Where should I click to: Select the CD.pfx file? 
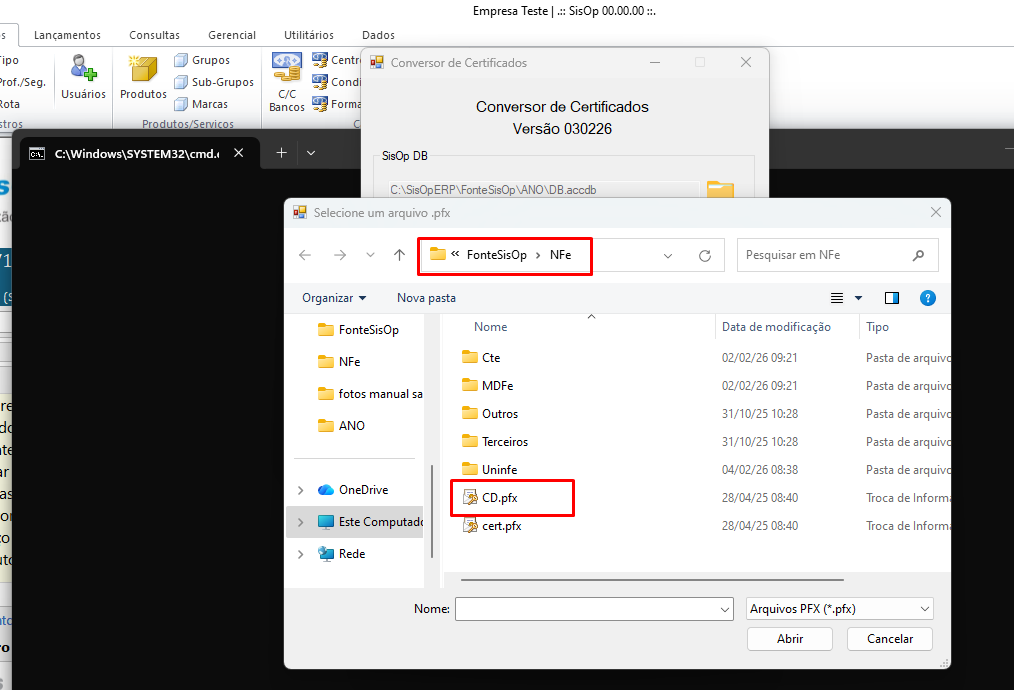click(x=499, y=497)
